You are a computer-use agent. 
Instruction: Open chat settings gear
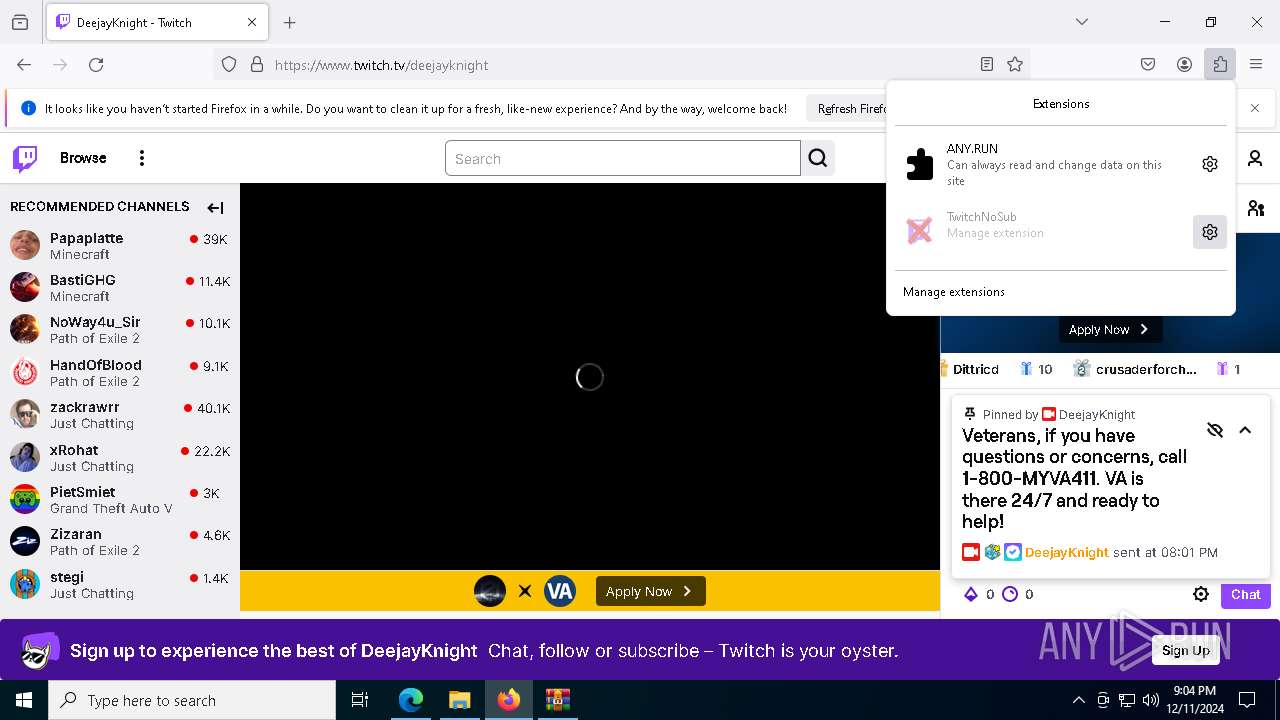pyautogui.click(x=1201, y=594)
